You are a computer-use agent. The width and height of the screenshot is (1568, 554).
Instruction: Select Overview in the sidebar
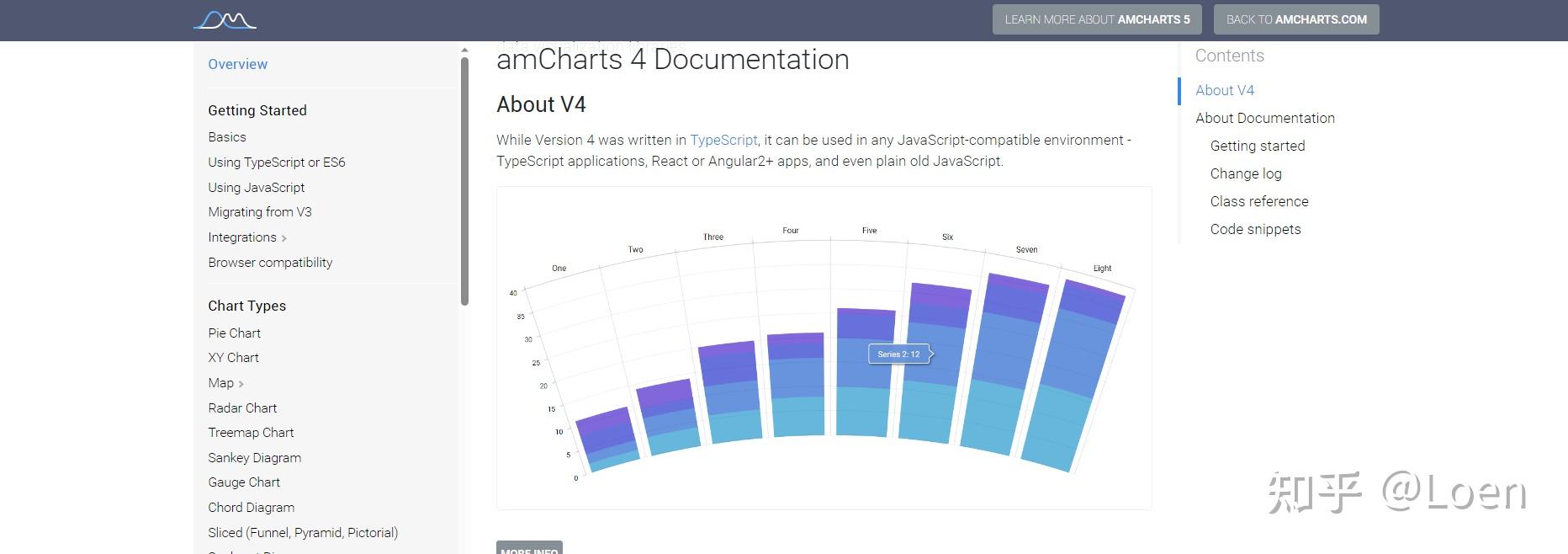click(x=237, y=64)
